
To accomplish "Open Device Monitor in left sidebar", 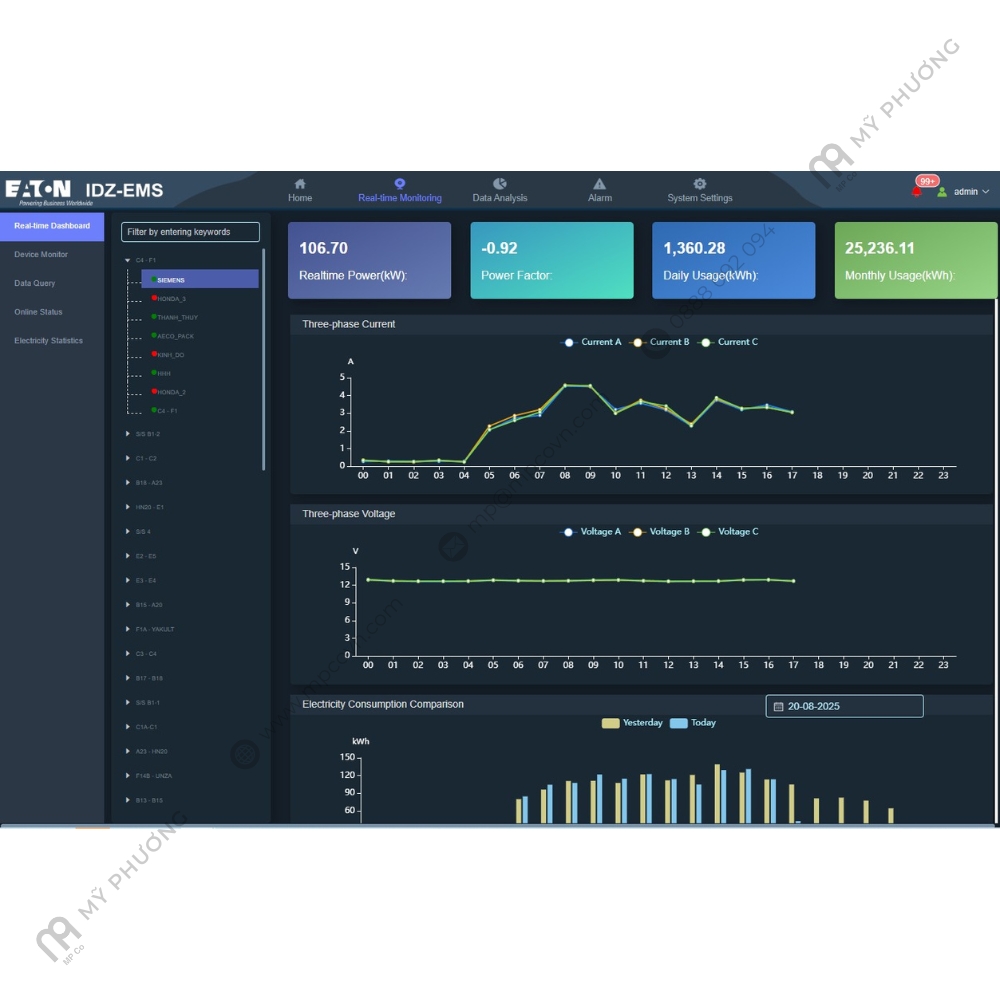I will point(41,255).
